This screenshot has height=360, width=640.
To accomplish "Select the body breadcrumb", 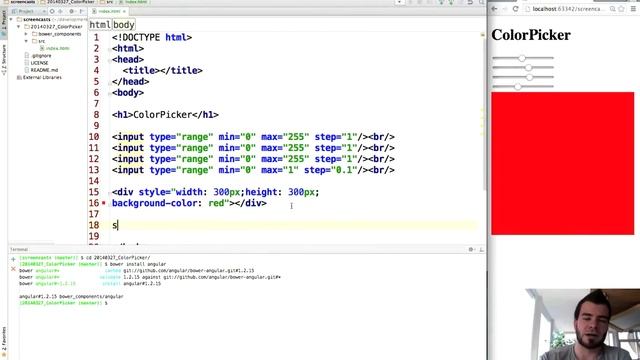I will click(123, 24).
